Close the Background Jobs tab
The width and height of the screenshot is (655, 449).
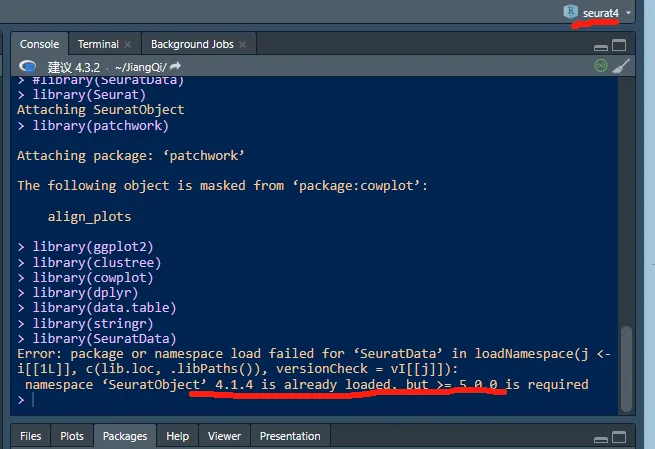click(x=242, y=44)
